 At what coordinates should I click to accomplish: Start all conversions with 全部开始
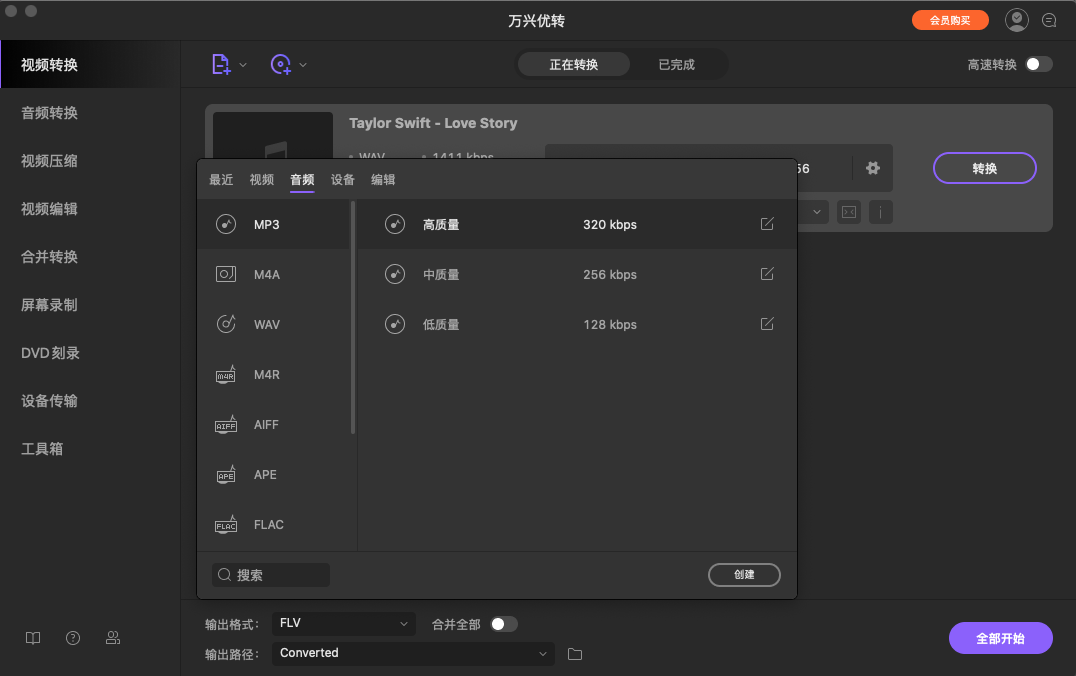(1000, 638)
